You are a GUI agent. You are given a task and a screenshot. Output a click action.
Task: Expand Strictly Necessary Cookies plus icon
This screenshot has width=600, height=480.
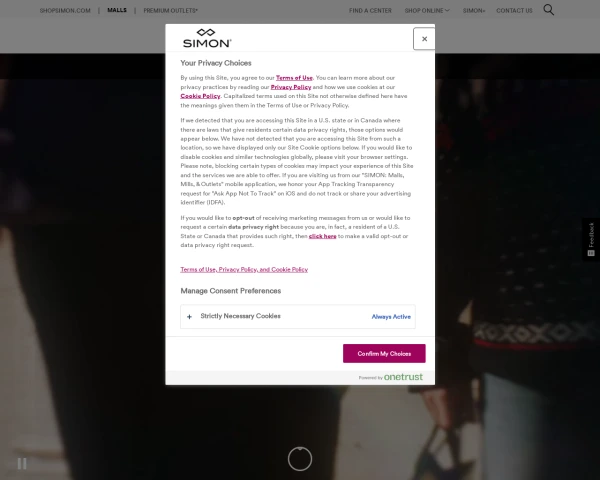point(189,317)
